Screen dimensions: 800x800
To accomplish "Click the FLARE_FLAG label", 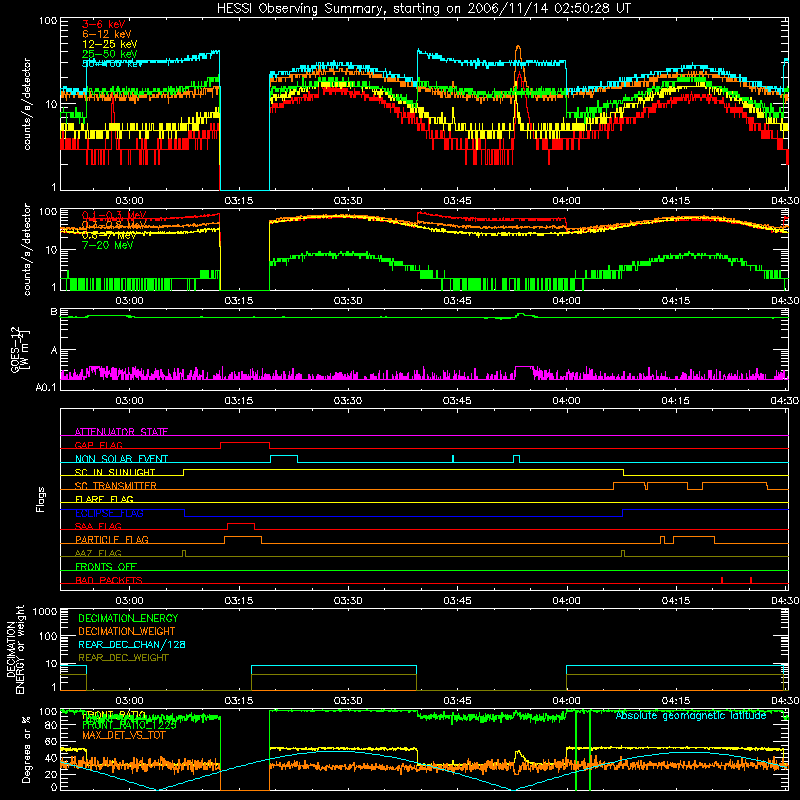I will (104, 499).
